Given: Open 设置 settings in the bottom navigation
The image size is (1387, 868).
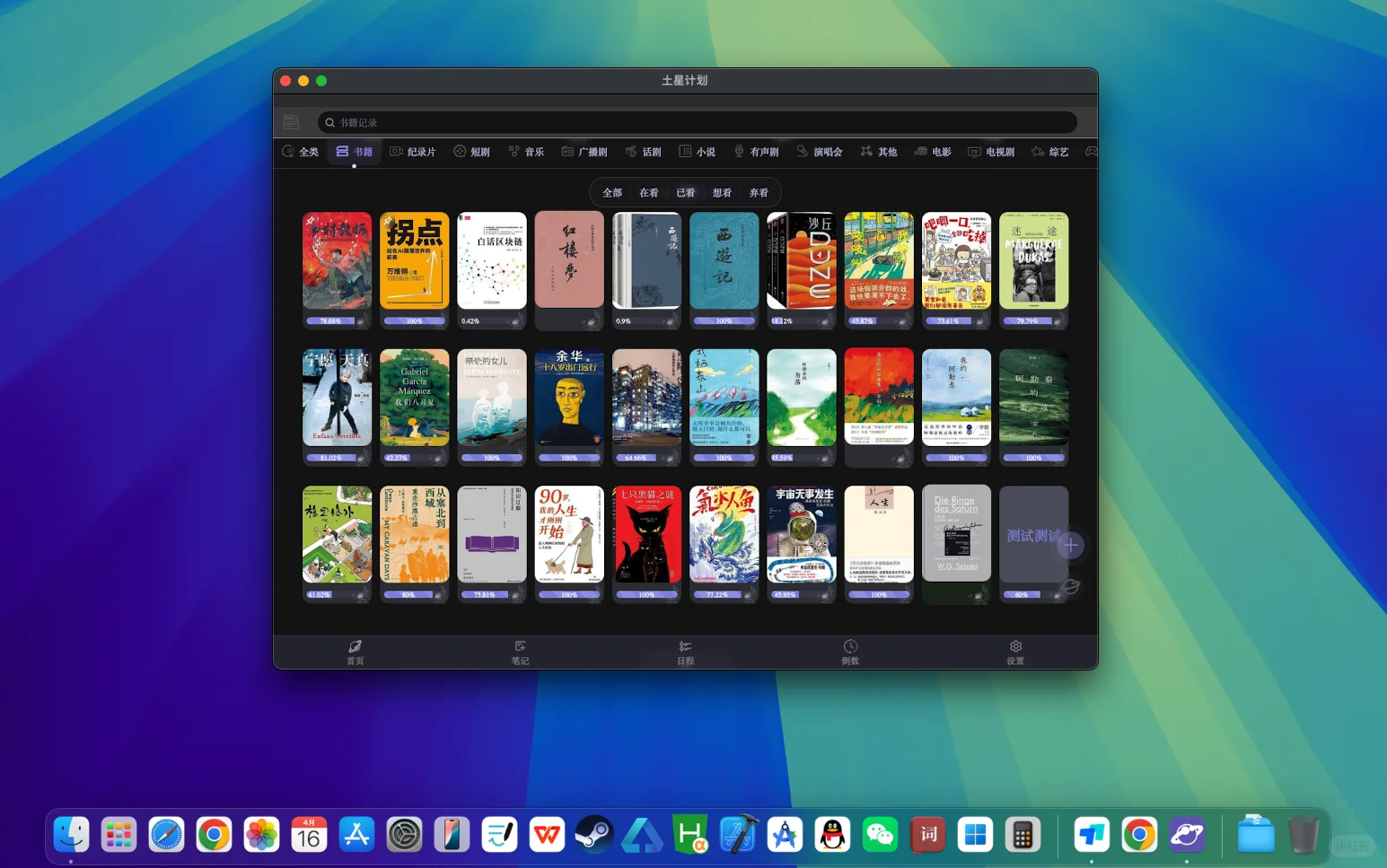Looking at the screenshot, I should tap(1015, 653).
